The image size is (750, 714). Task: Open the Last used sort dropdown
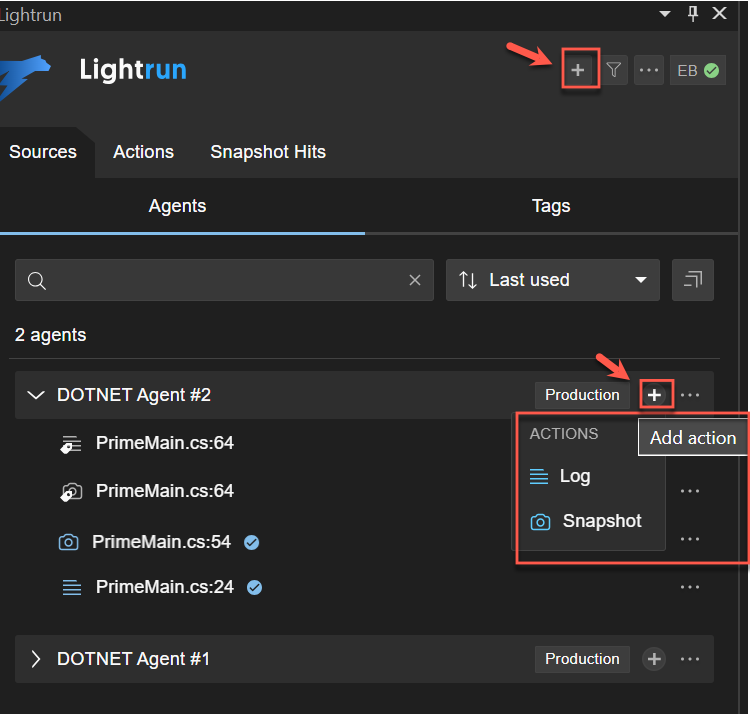click(x=553, y=280)
